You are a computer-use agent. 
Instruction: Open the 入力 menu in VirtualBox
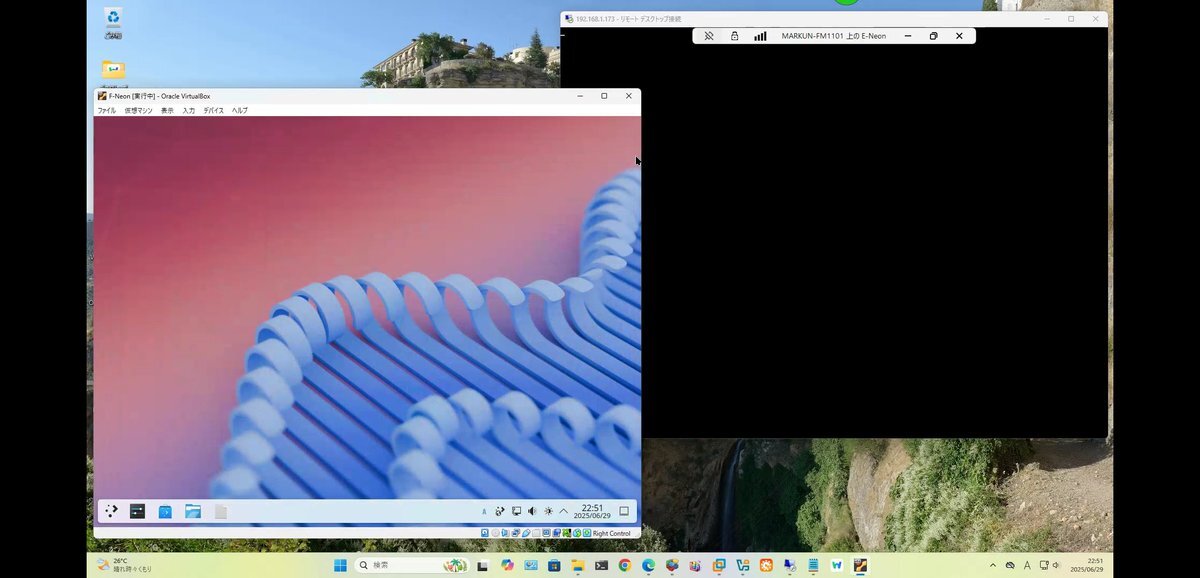click(x=189, y=110)
